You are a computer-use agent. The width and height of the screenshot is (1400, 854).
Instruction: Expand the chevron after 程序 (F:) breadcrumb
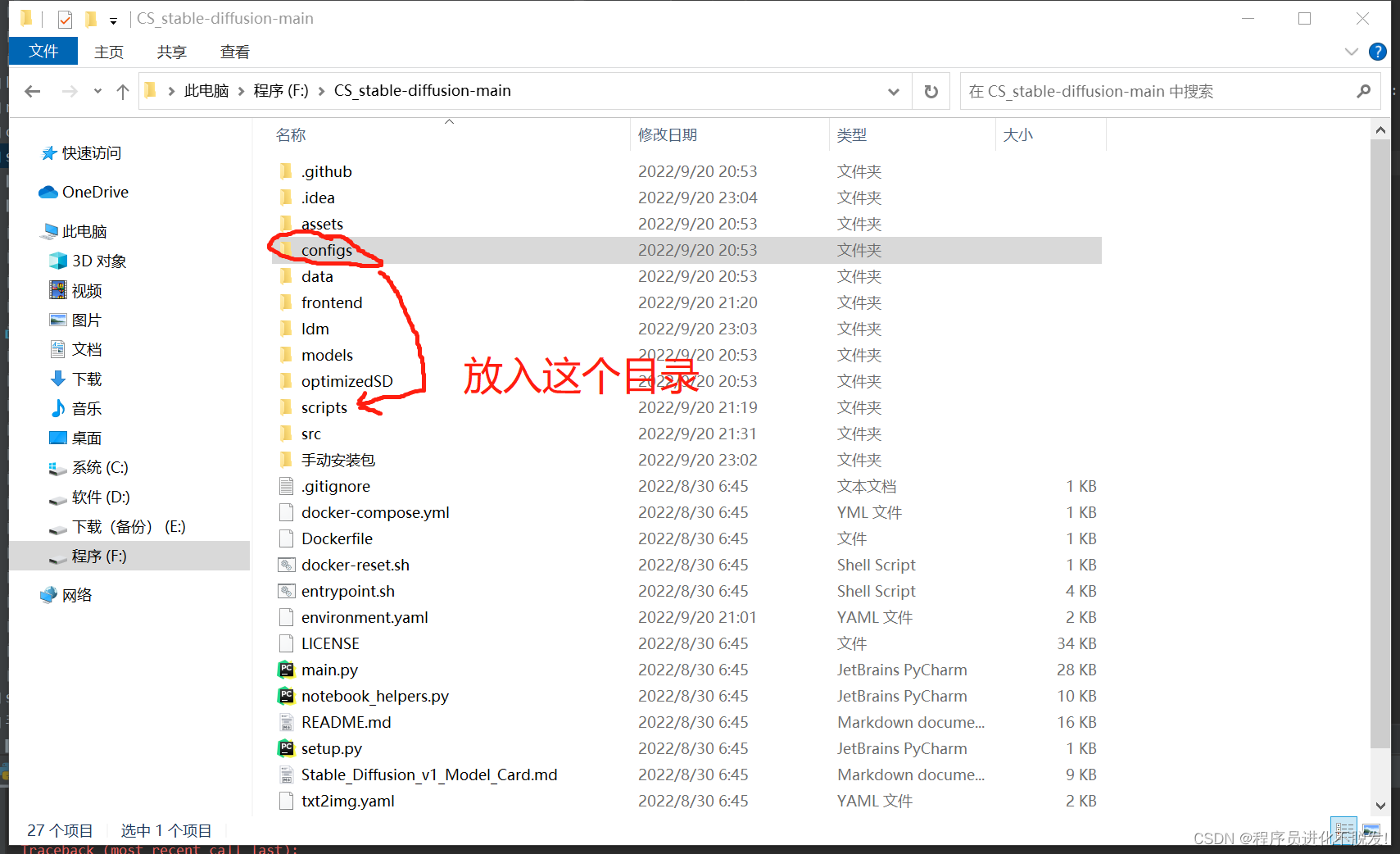point(322,91)
